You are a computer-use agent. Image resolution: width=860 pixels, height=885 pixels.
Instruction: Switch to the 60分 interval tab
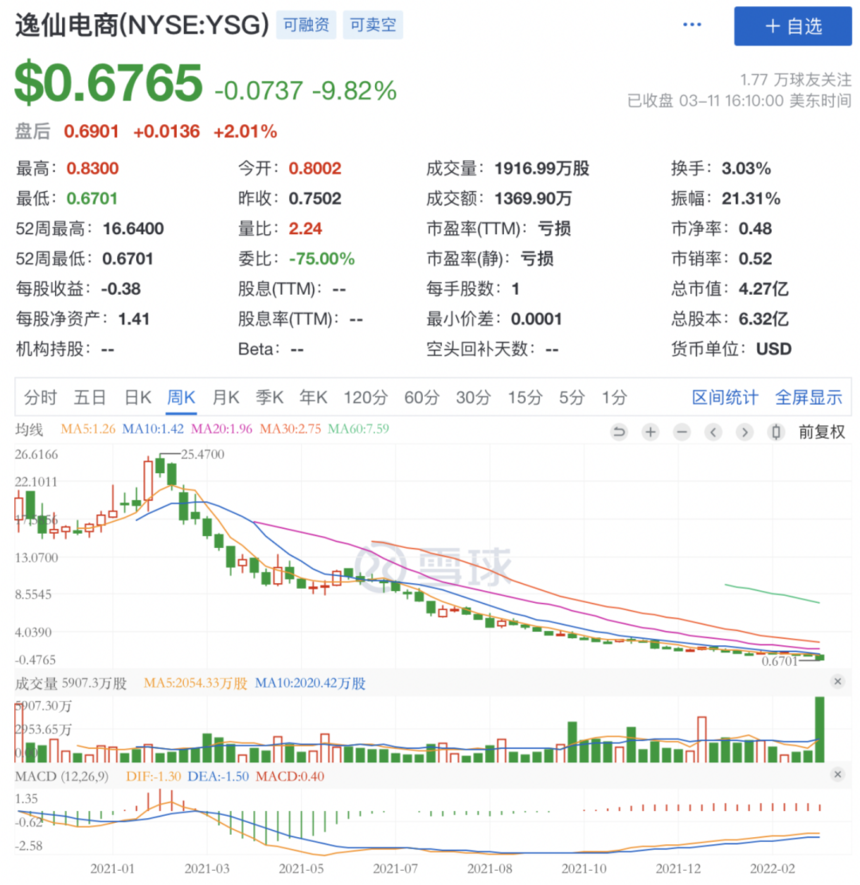point(422,397)
